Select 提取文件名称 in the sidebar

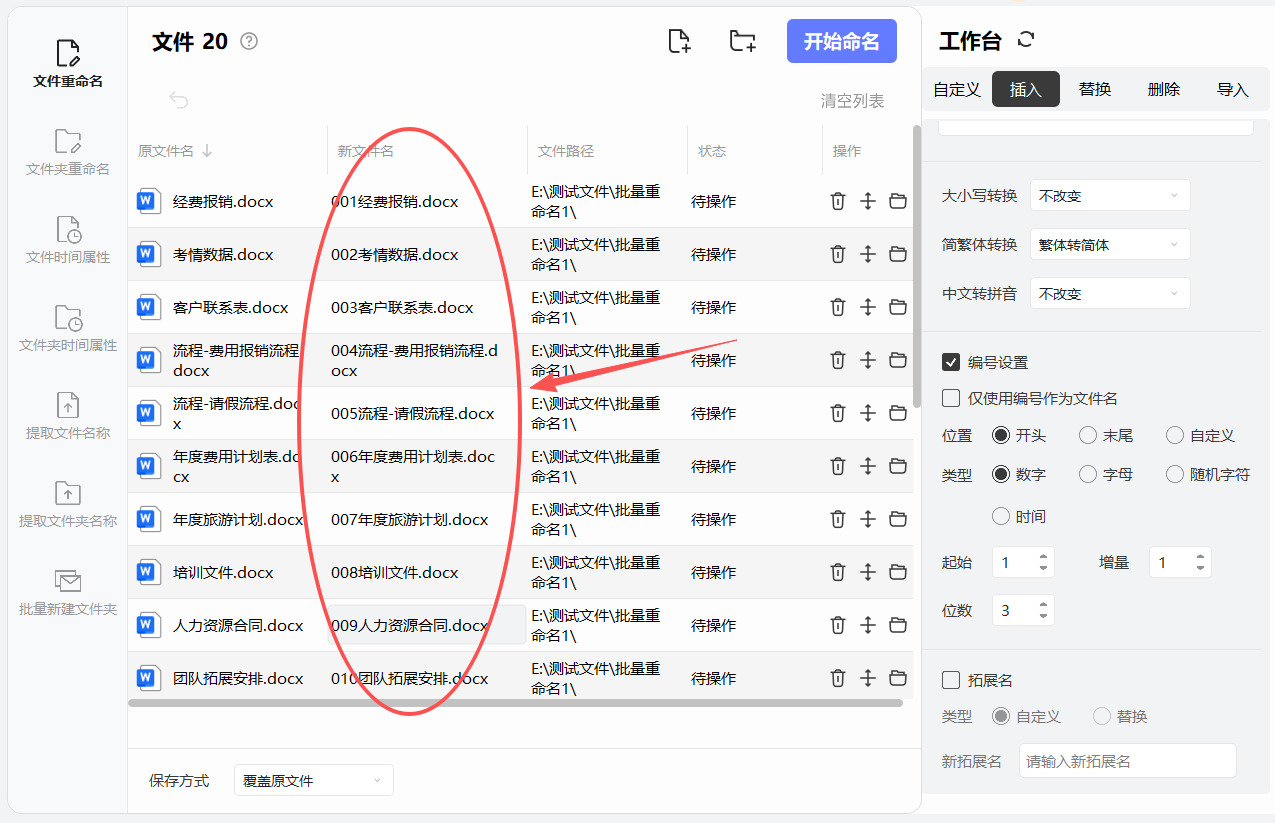pos(68,416)
